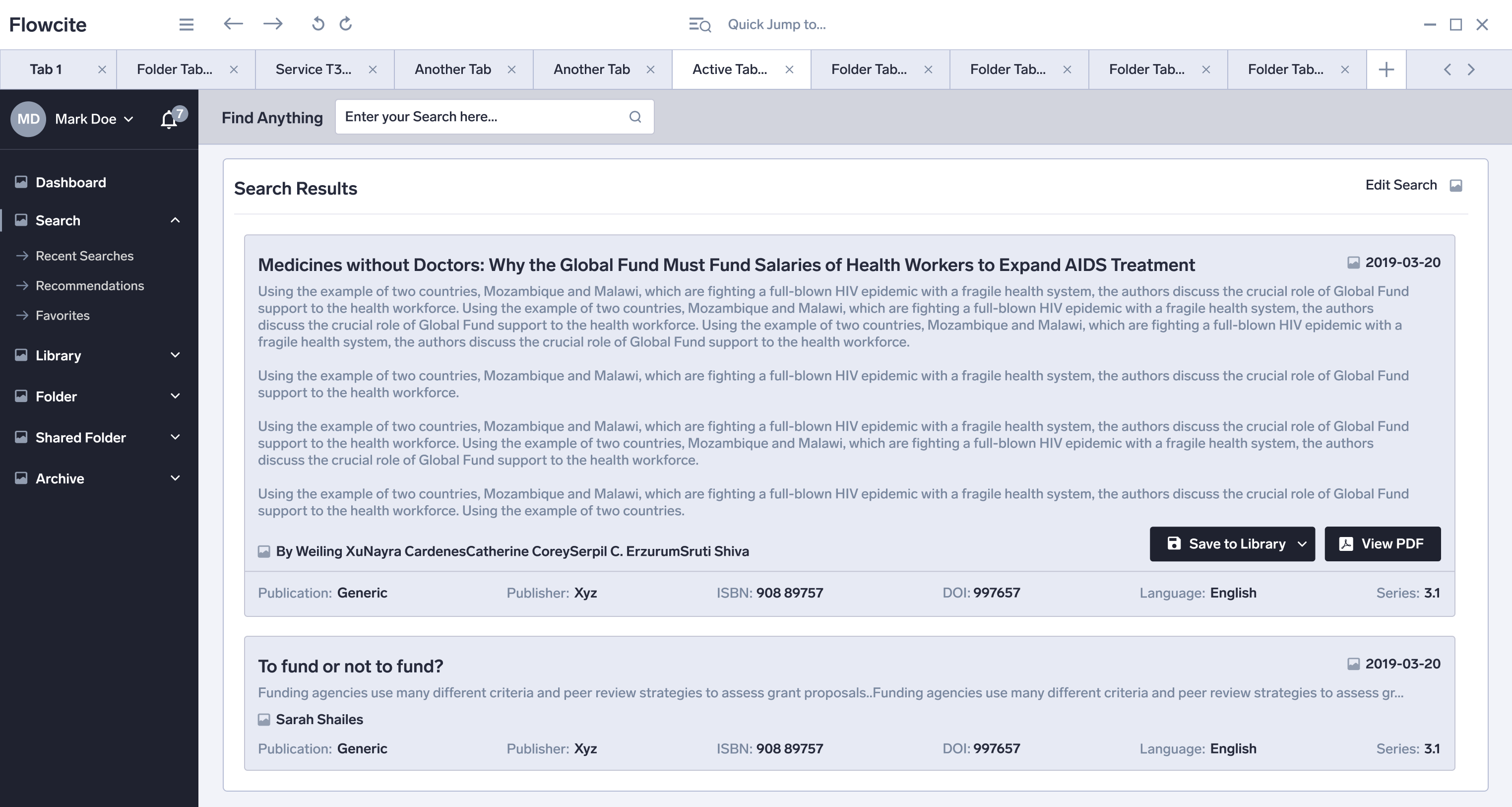This screenshot has height=807, width=1512.
Task: Click the back navigation arrow
Action: 233,23
